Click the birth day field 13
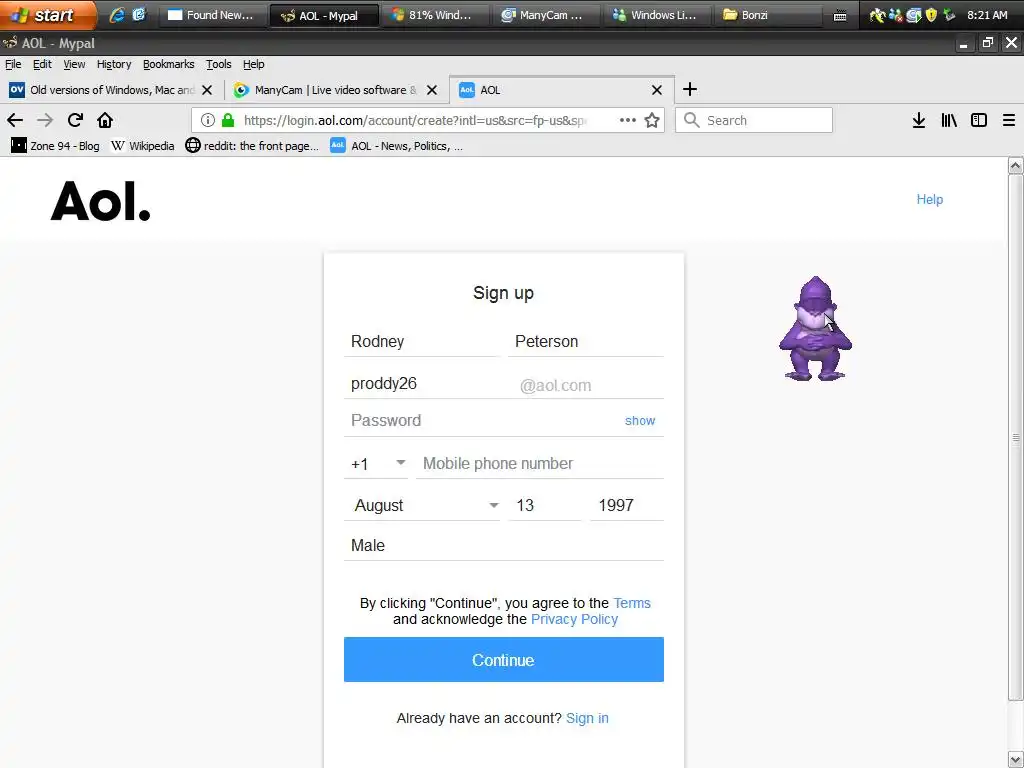This screenshot has height=768, width=1024. coord(545,505)
